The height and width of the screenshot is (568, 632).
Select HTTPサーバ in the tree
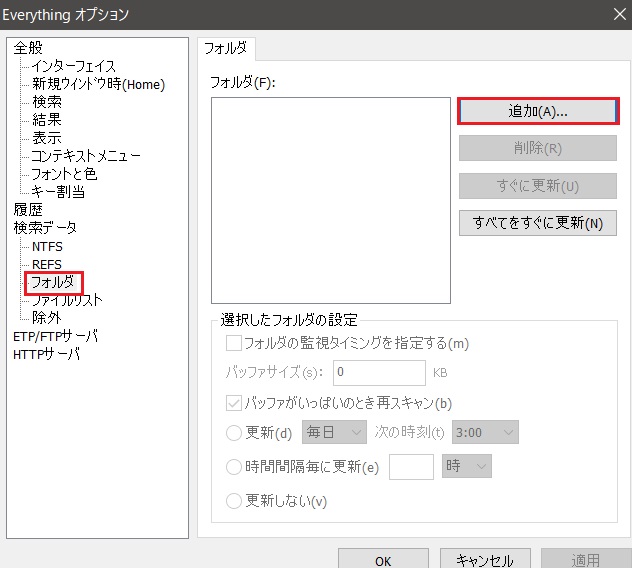click(46, 354)
